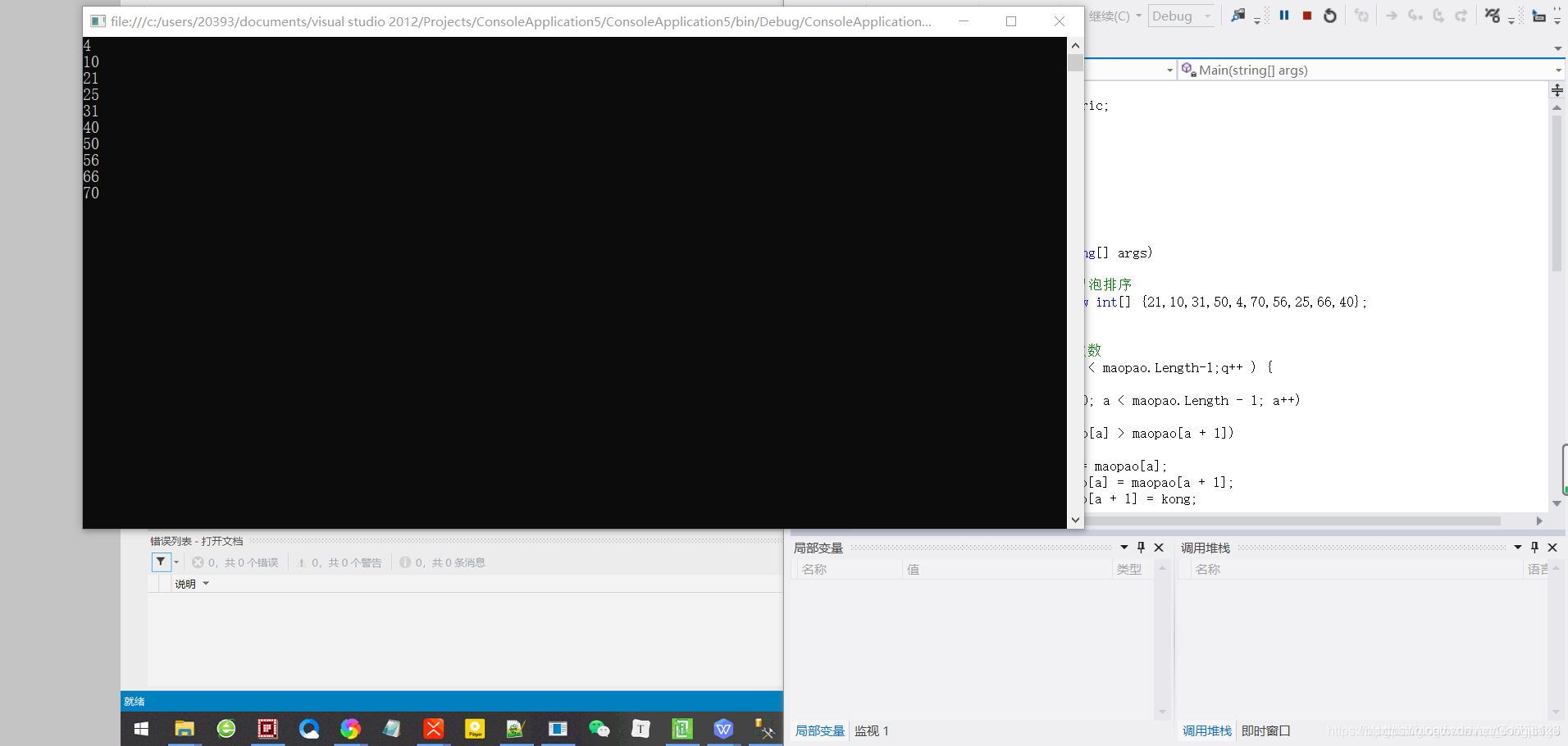Click the int[] array declaration line in code
Image resolution: width=1568 pixels, height=746 pixels.
pyautogui.click(x=1226, y=302)
